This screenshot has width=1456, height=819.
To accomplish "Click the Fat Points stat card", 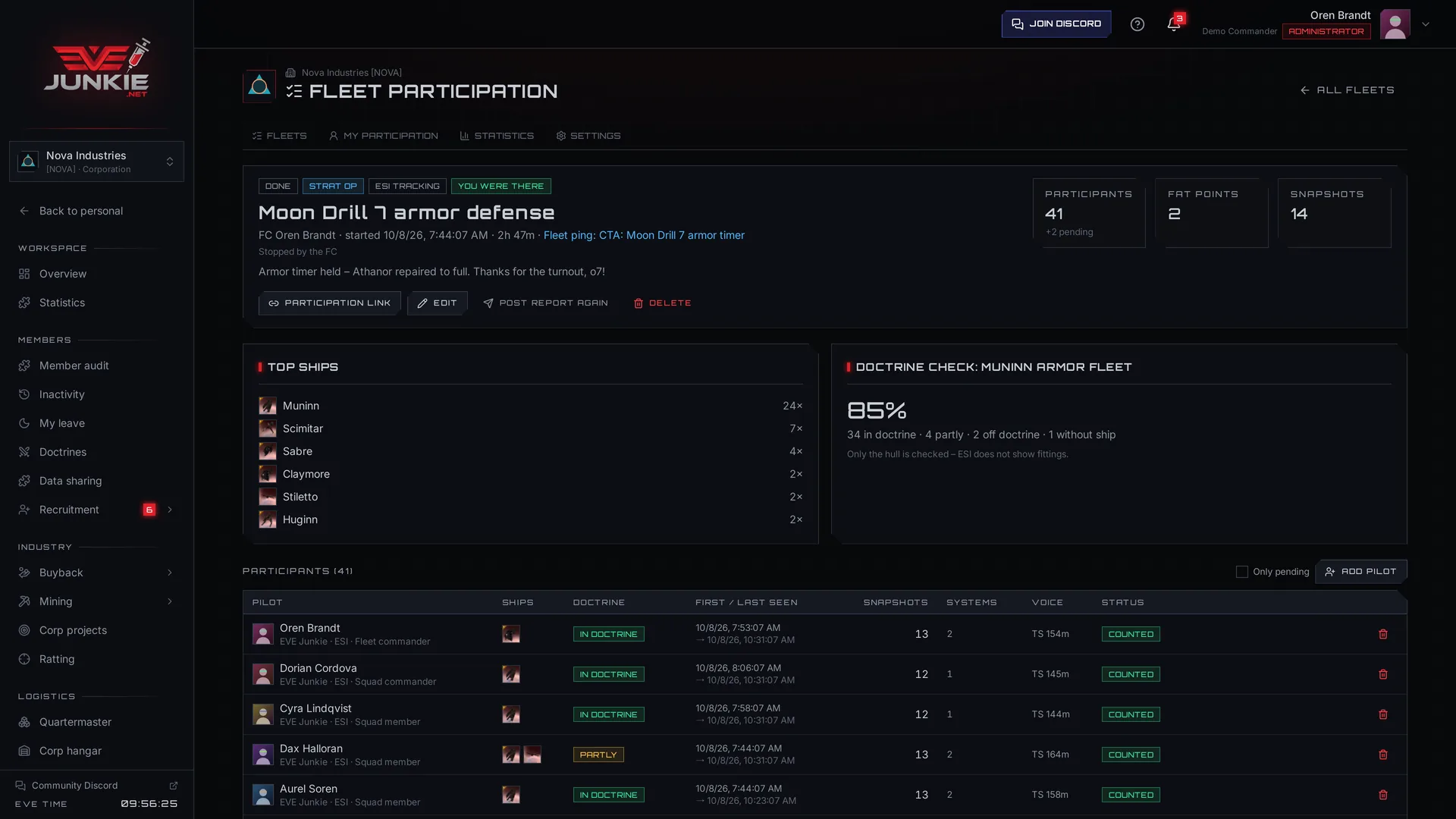I will tap(1212, 213).
